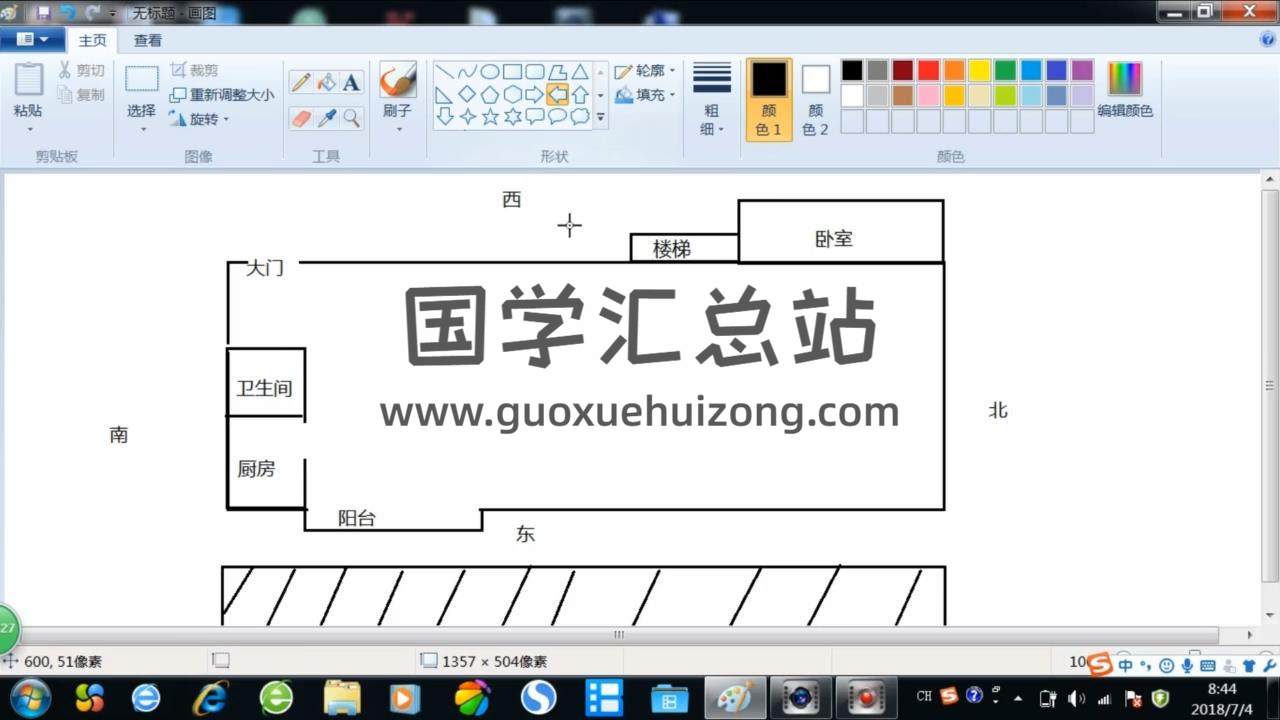Image resolution: width=1280 pixels, height=720 pixels.
Task: Activate the 颜色 2 background color
Action: [816, 98]
